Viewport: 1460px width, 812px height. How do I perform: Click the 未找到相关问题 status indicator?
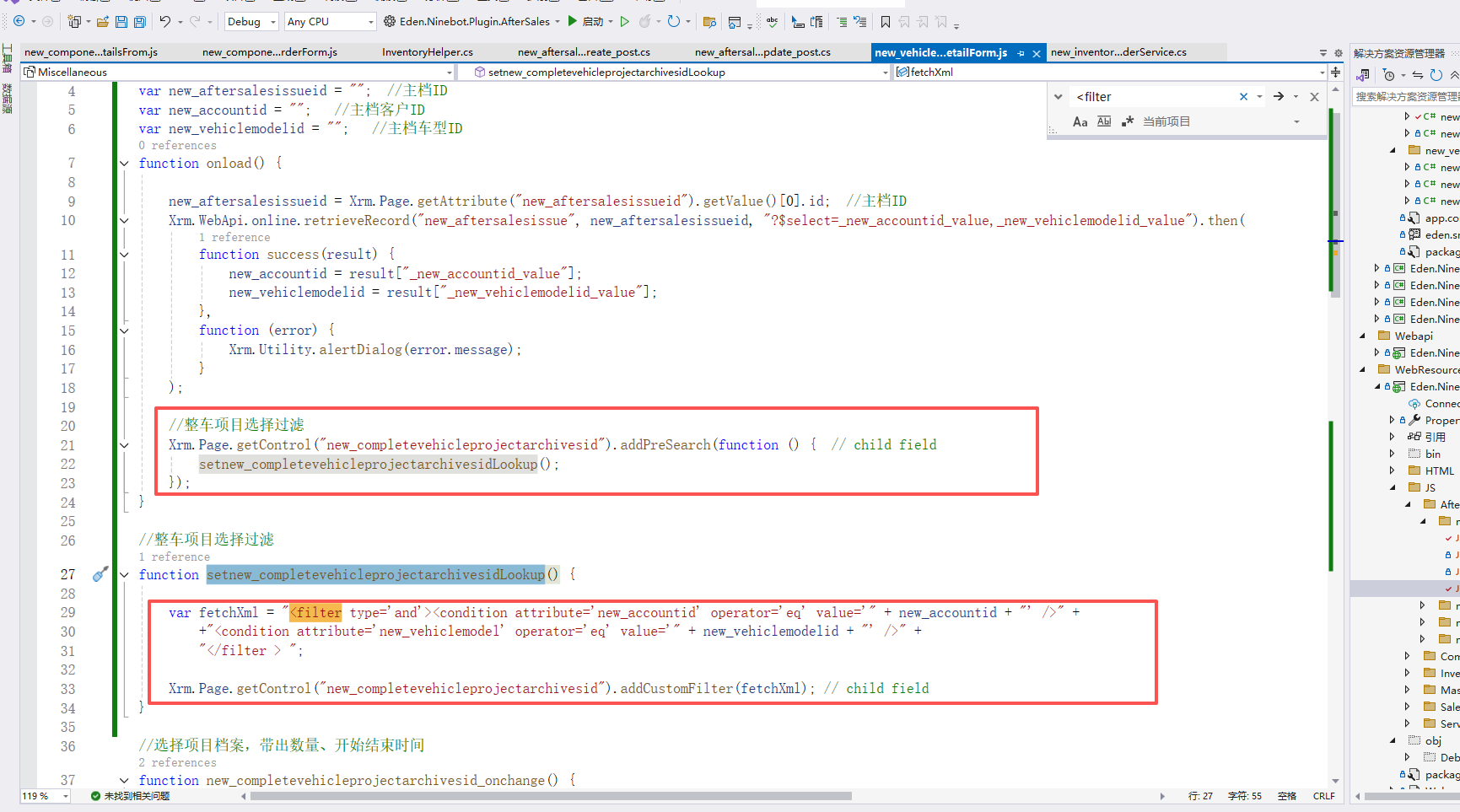pos(130,796)
